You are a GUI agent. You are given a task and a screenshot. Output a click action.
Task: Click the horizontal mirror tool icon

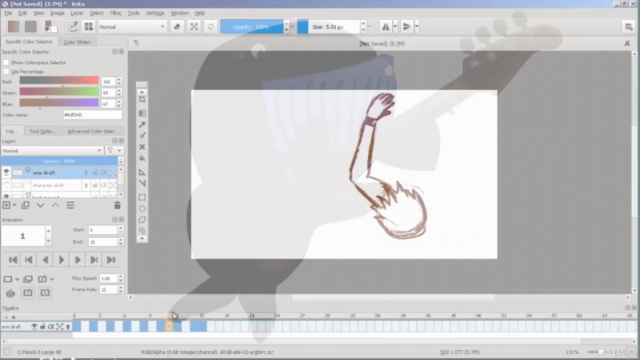click(x=385, y=27)
